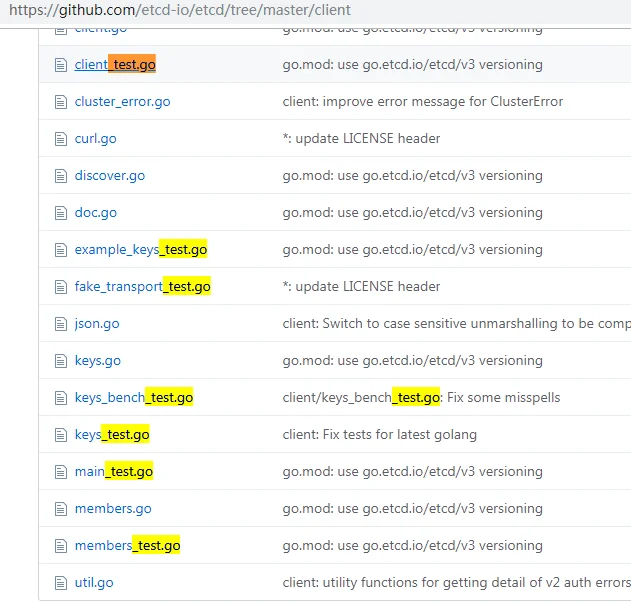Open the keys_test.go file

(111, 435)
